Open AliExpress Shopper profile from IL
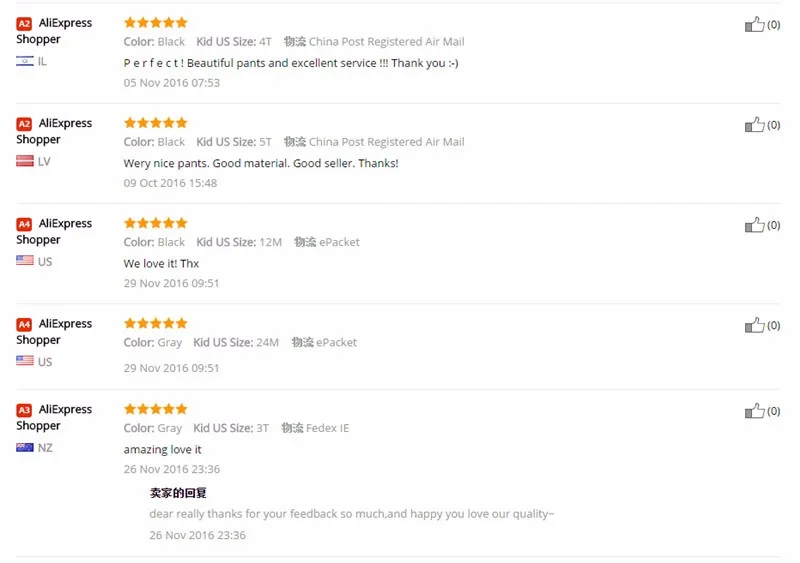The image size is (800, 563). tap(54, 31)
